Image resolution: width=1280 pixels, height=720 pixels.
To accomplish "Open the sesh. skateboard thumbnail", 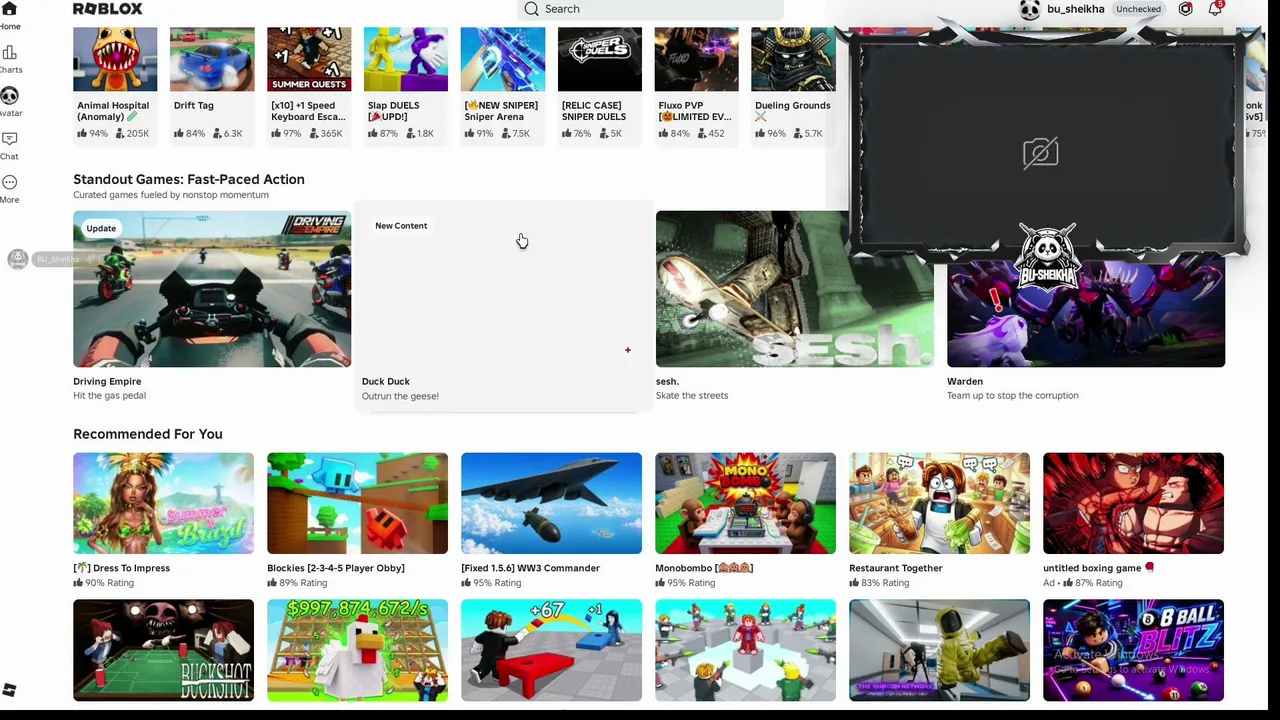I will tap(794, 289).
